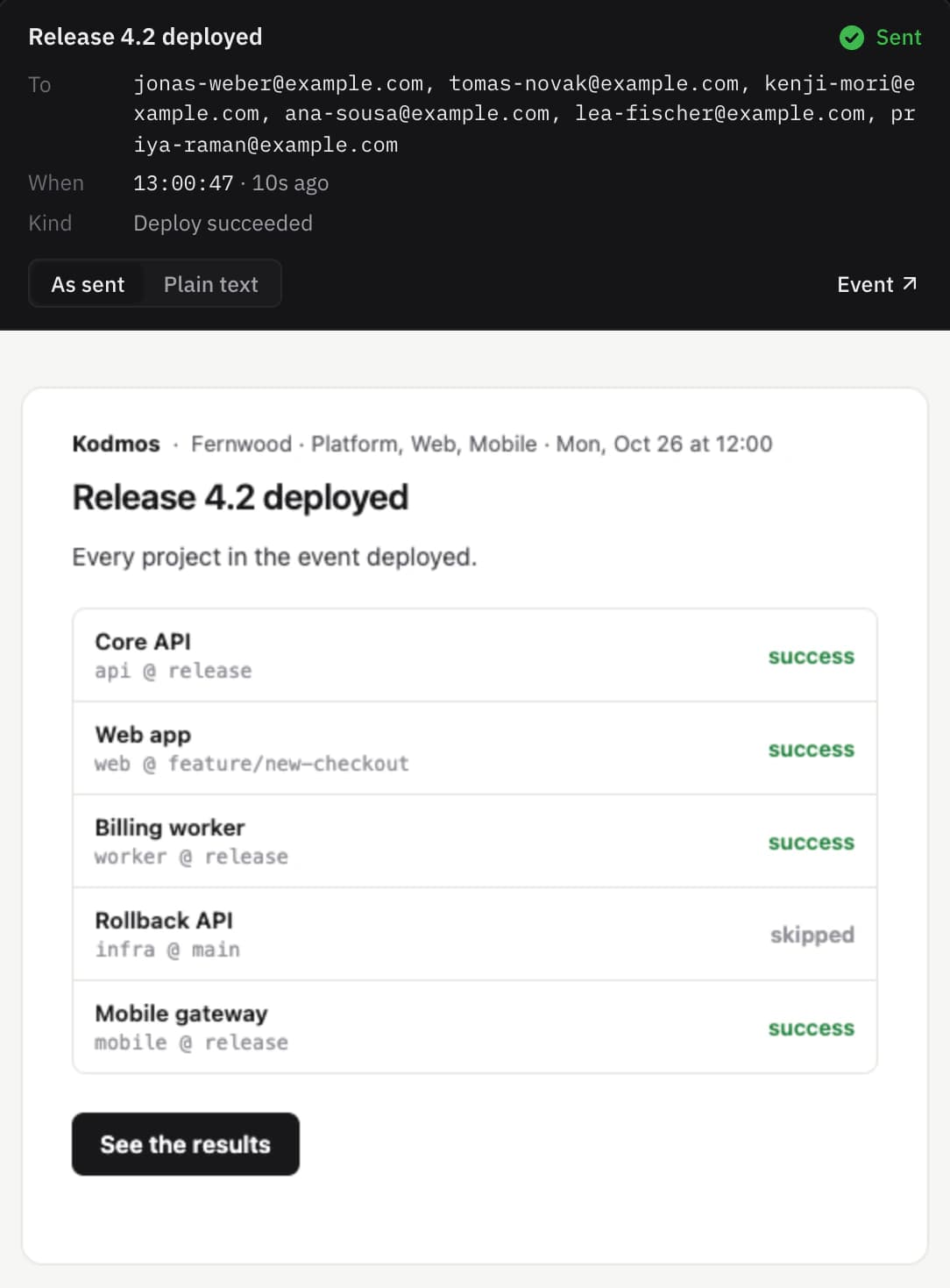This screenshot has width=950, height=1288.
Task: Click the Mon, Oct 26 at 12:00 date
Action: tap(664, 444)
